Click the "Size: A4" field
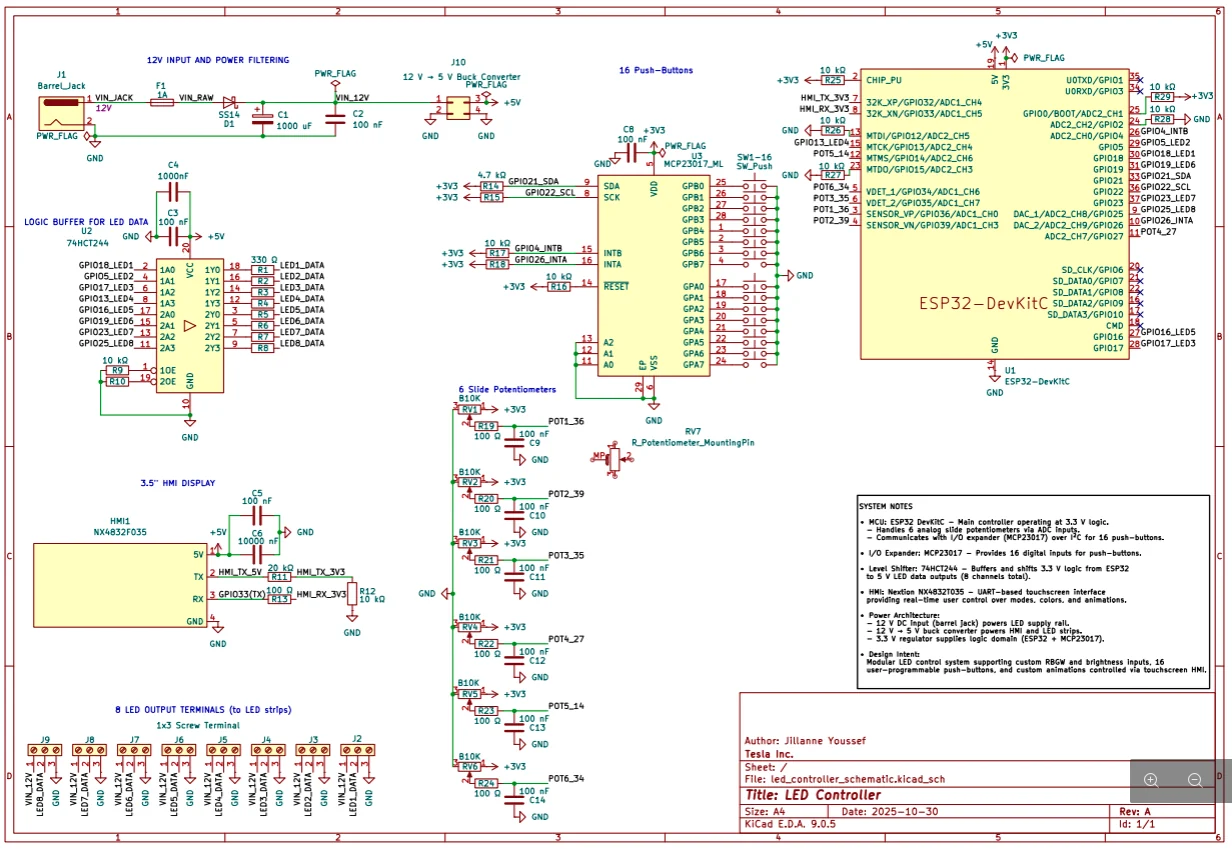The height and width of the screenshot is (849, 1232). pos(766,811)
